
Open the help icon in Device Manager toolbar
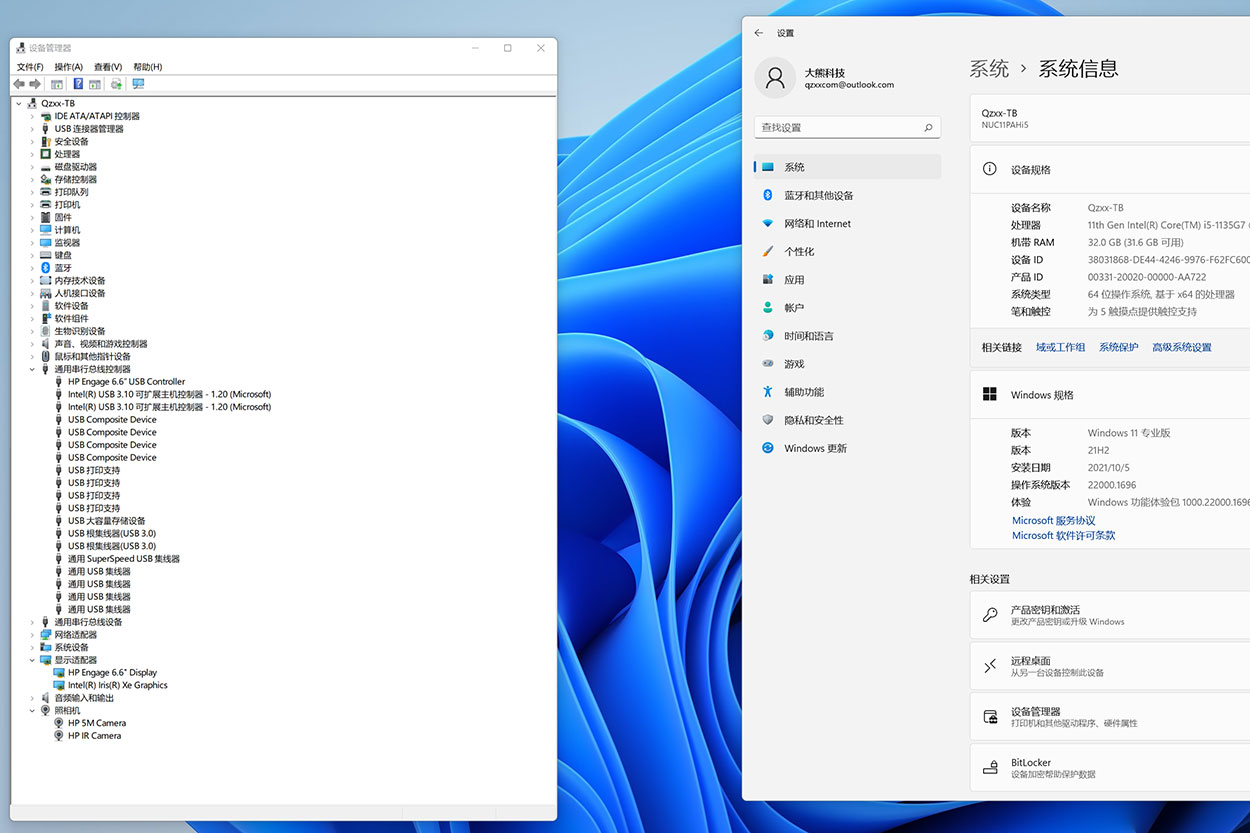78,85
